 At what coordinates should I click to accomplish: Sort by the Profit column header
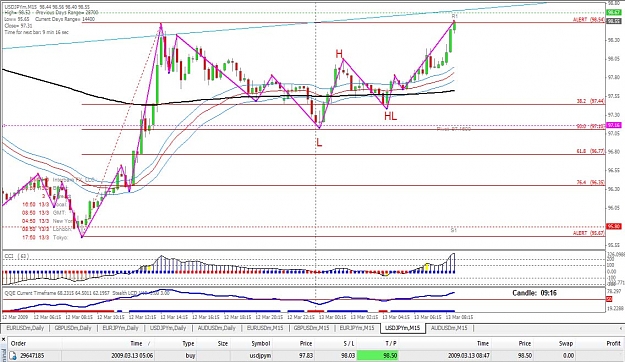613,343
